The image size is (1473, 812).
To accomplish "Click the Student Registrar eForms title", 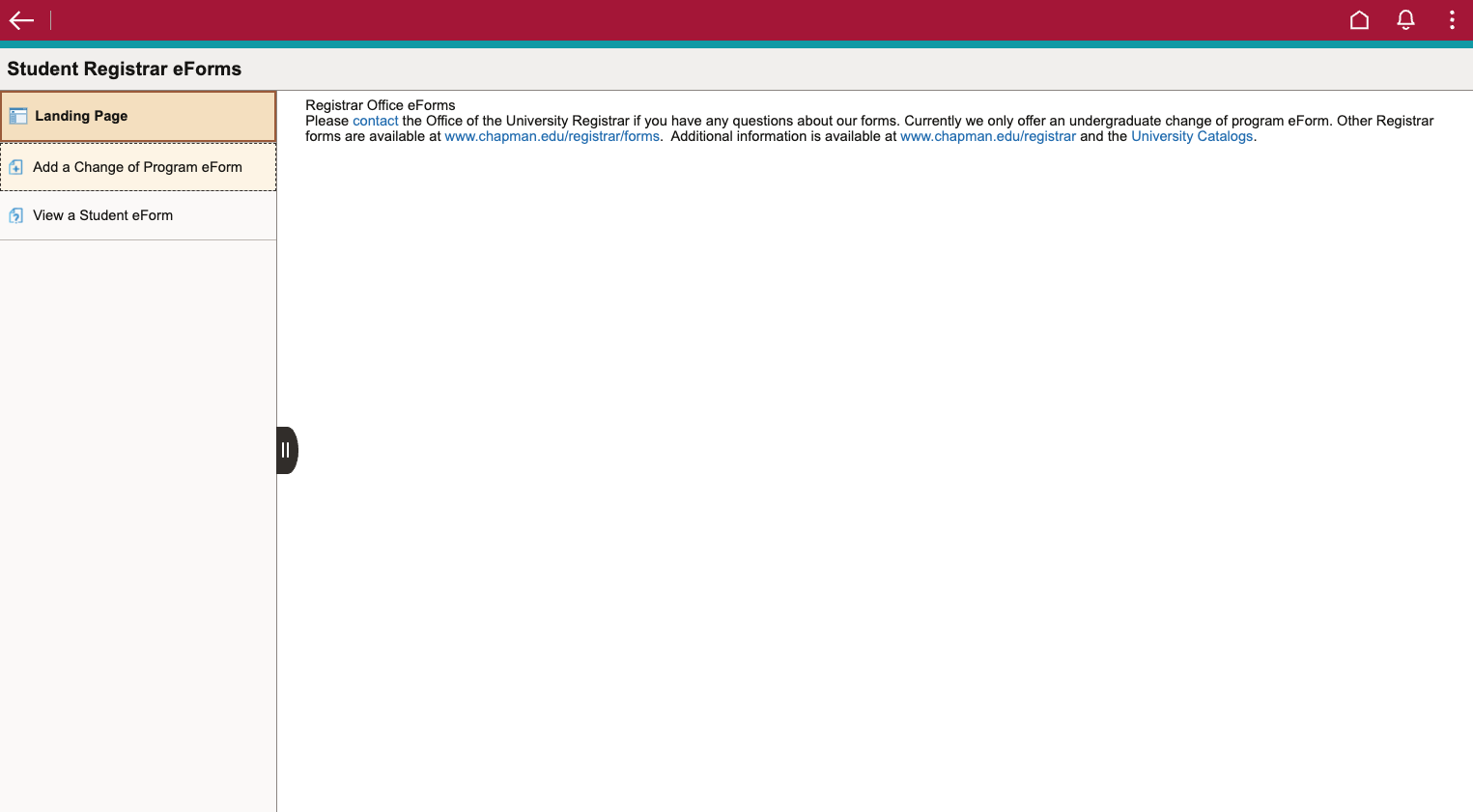I will (x=125, y=69).
